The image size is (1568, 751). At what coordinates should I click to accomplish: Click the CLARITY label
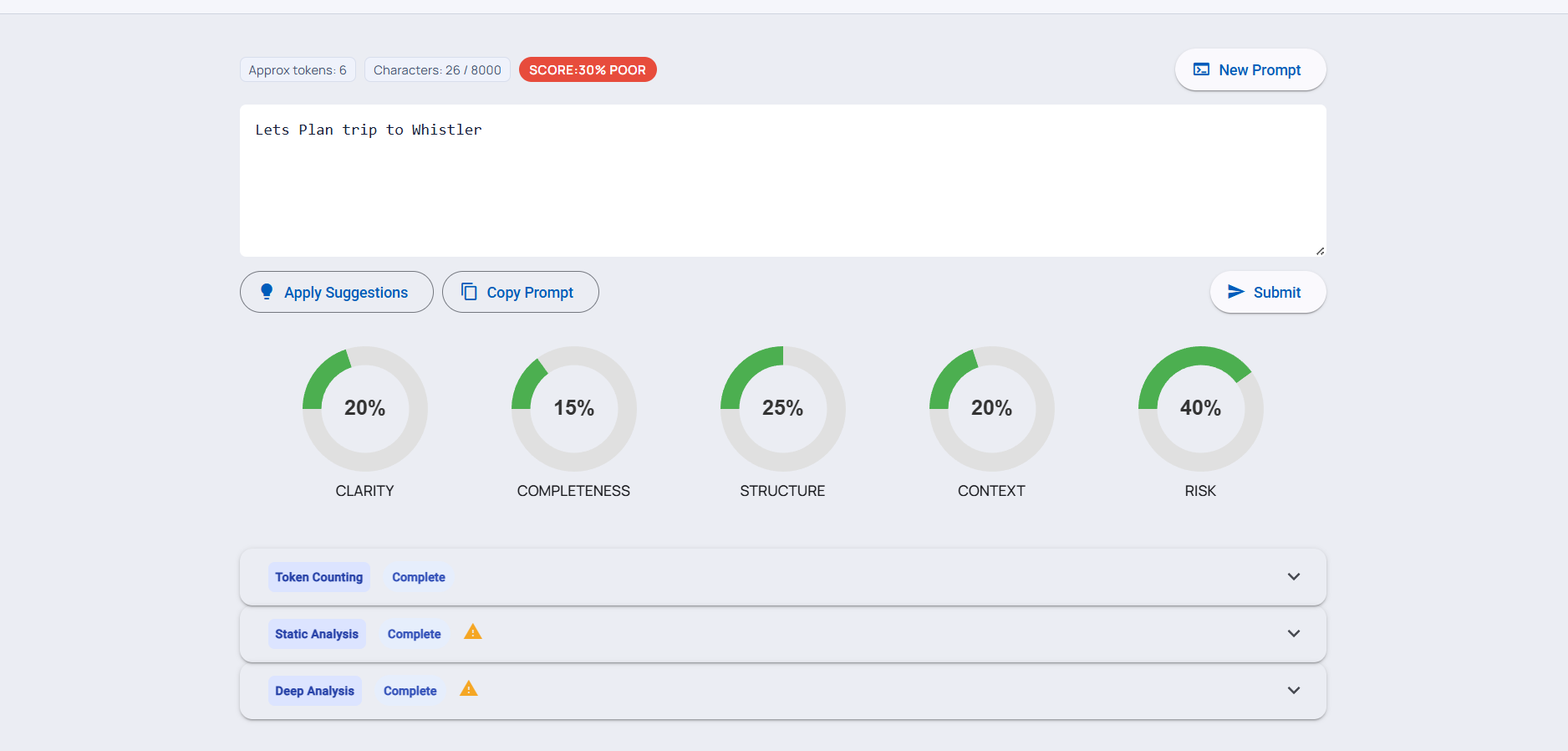[365, 491]
